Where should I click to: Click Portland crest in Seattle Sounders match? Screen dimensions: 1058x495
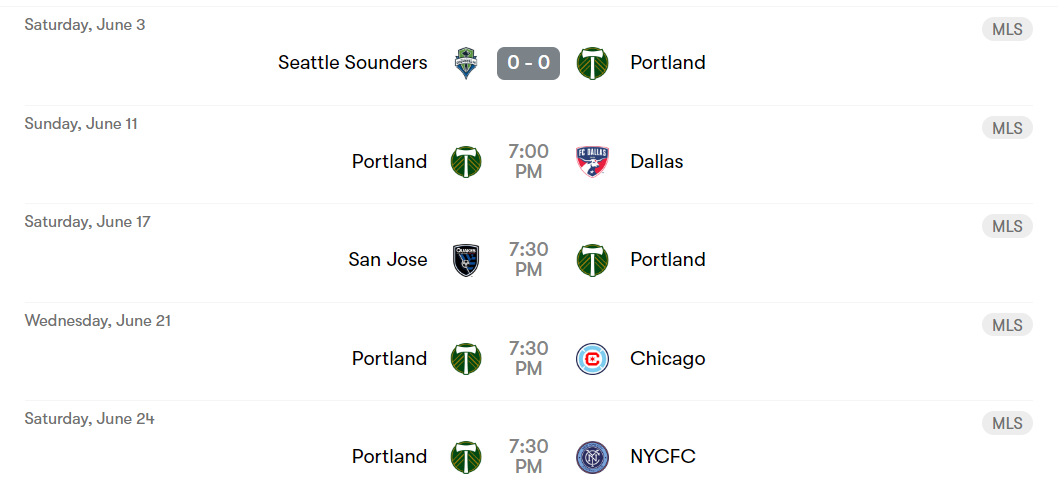click(593, 63)
